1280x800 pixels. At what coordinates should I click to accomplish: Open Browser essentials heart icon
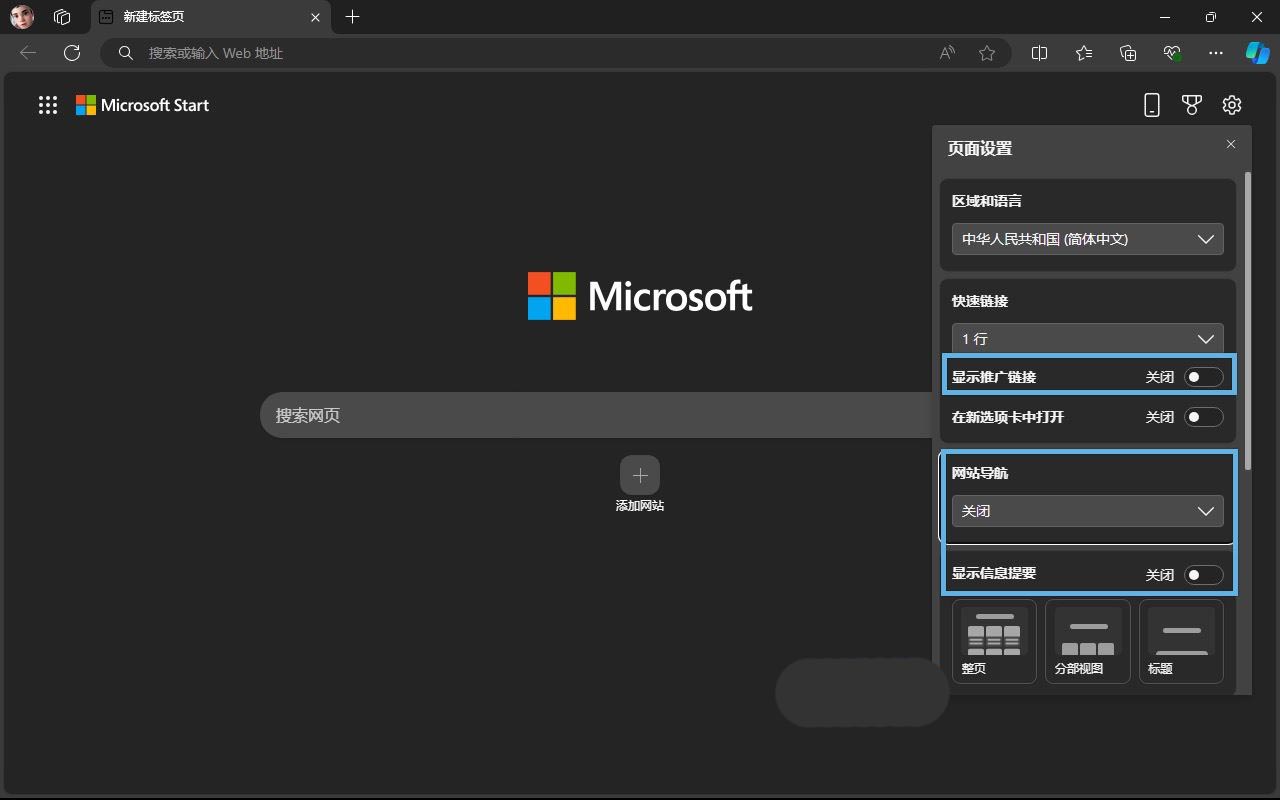pos(1172,53)
